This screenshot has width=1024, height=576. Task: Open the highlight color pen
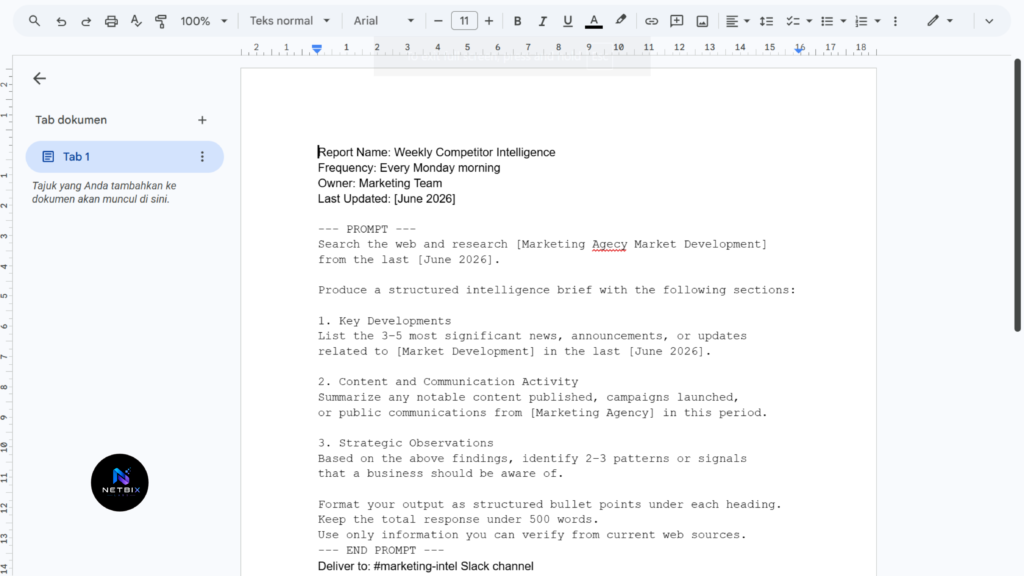pos(620,21)
